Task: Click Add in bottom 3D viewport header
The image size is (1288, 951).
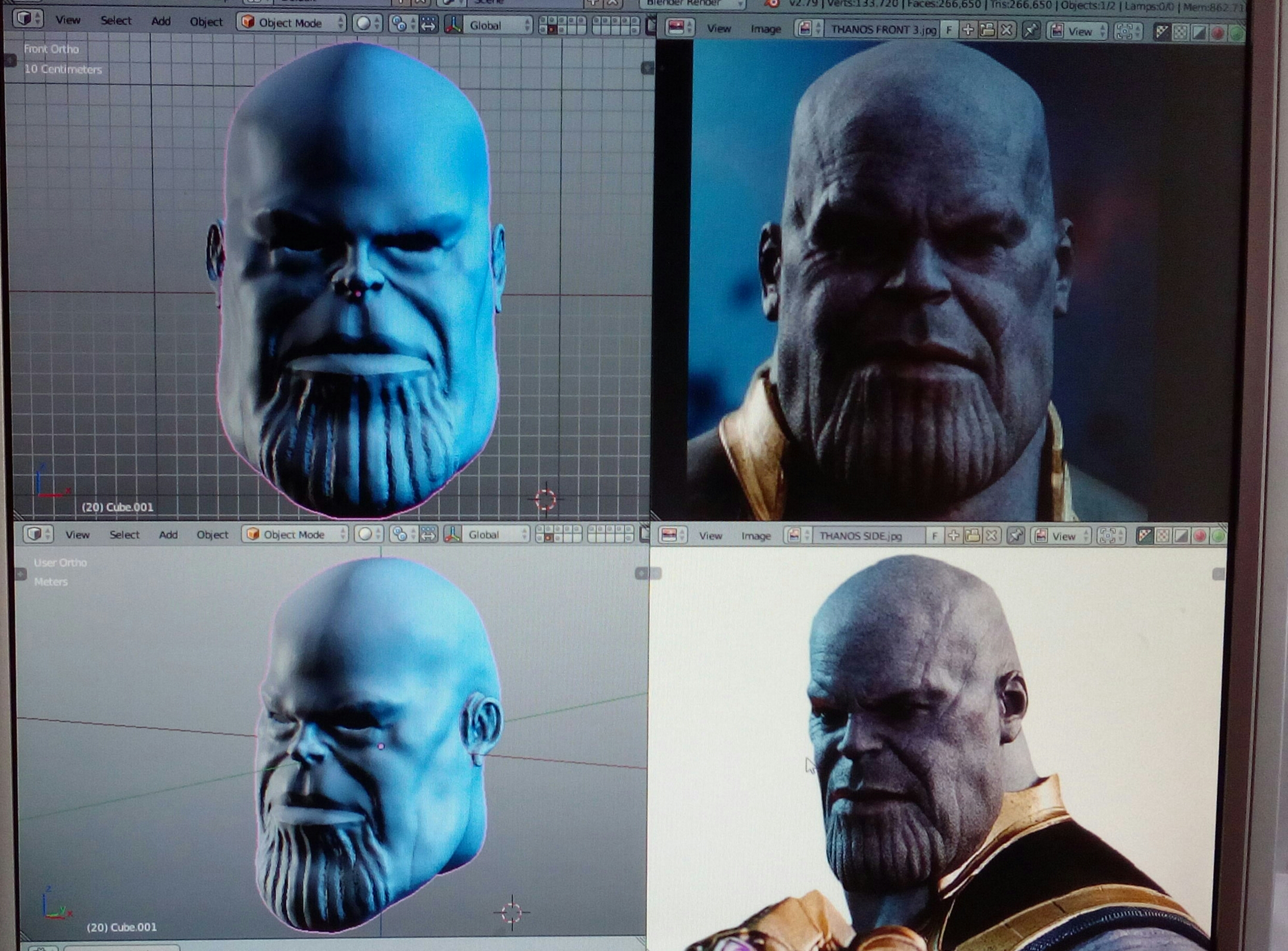Action: [x=168, y=535]
